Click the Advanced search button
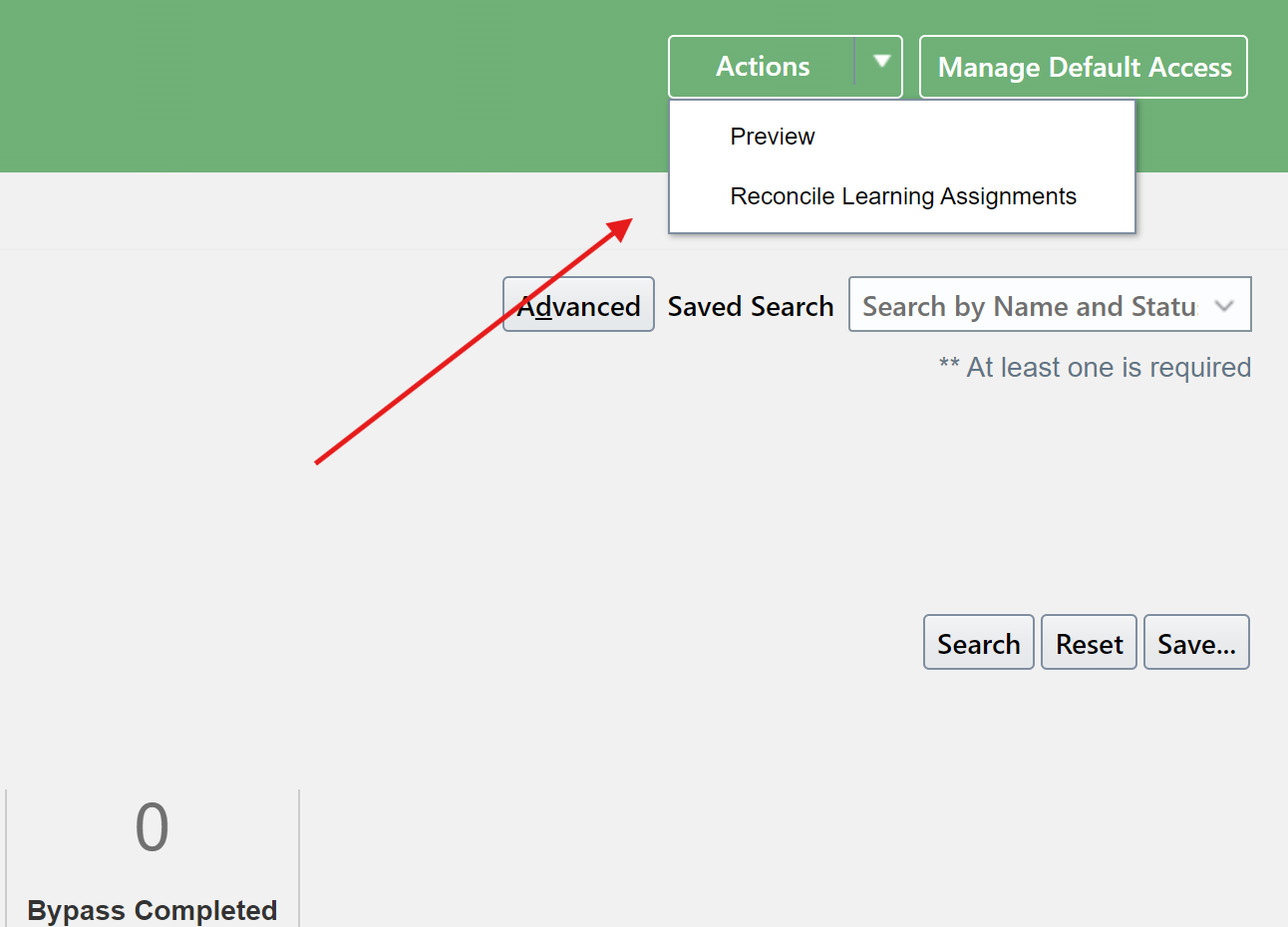This screenshot has height=927, width=1288. 578,304
